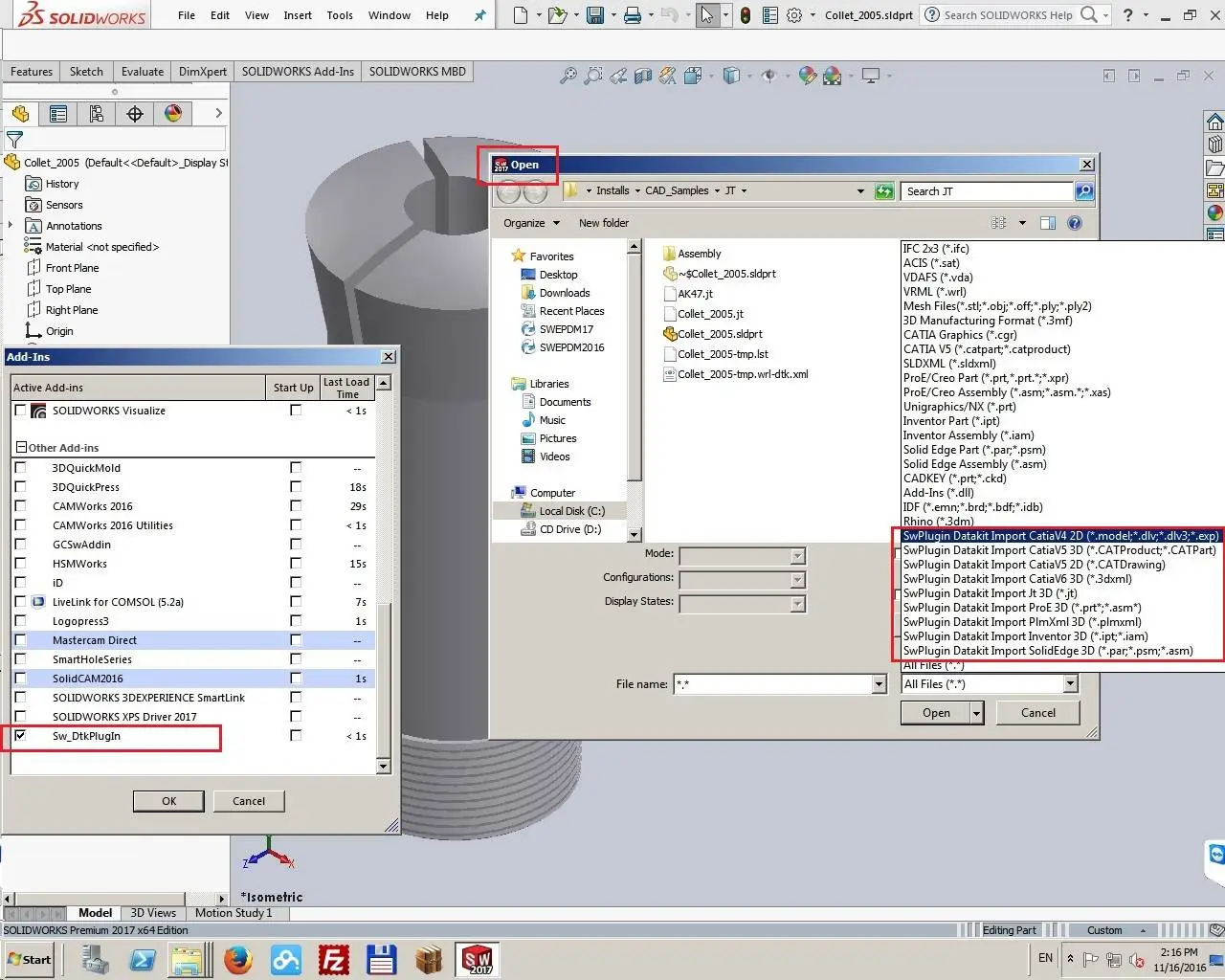Switch to Motion Study 1 tab

pyautogui.click(x=234, y=913)
